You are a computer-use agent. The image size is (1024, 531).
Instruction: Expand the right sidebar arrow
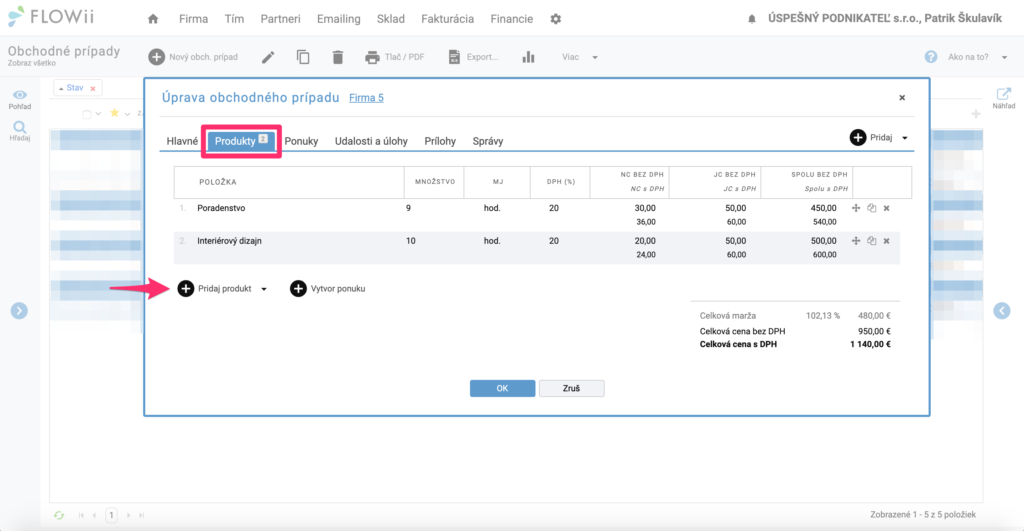click(x=1002, y=311)
